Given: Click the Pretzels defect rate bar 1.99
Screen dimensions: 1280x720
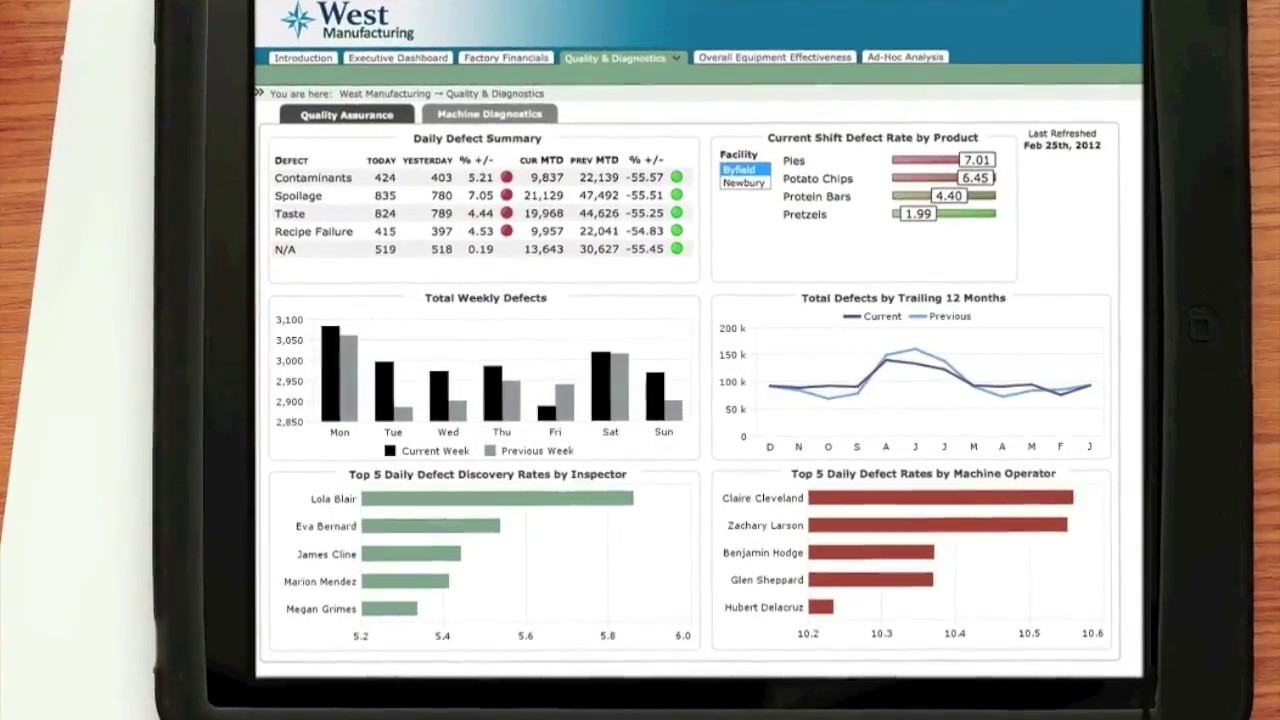Looking at the screenshot, I should click(944, 214).
